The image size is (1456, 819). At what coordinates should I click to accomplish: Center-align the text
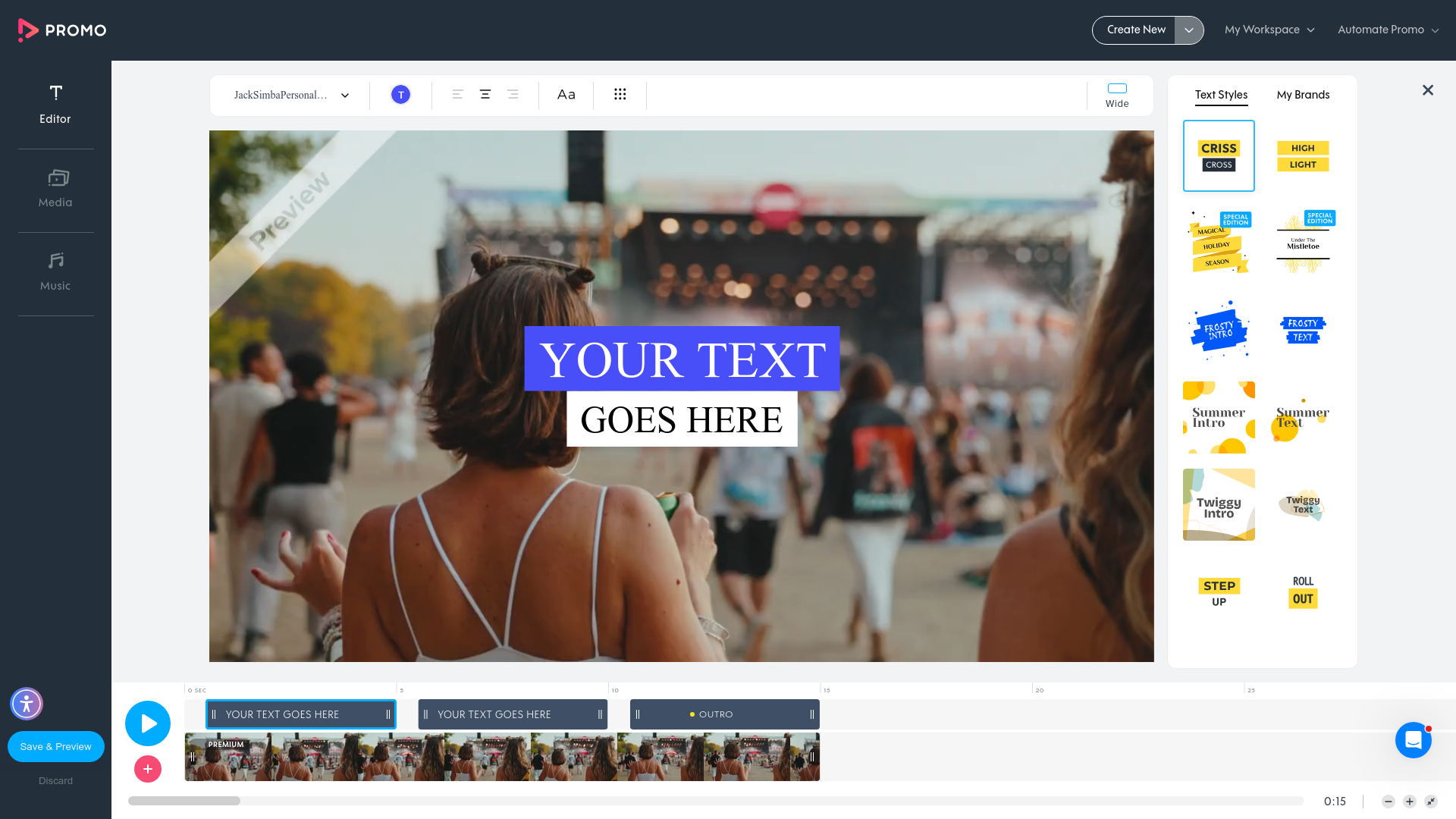tap(485, 95)
